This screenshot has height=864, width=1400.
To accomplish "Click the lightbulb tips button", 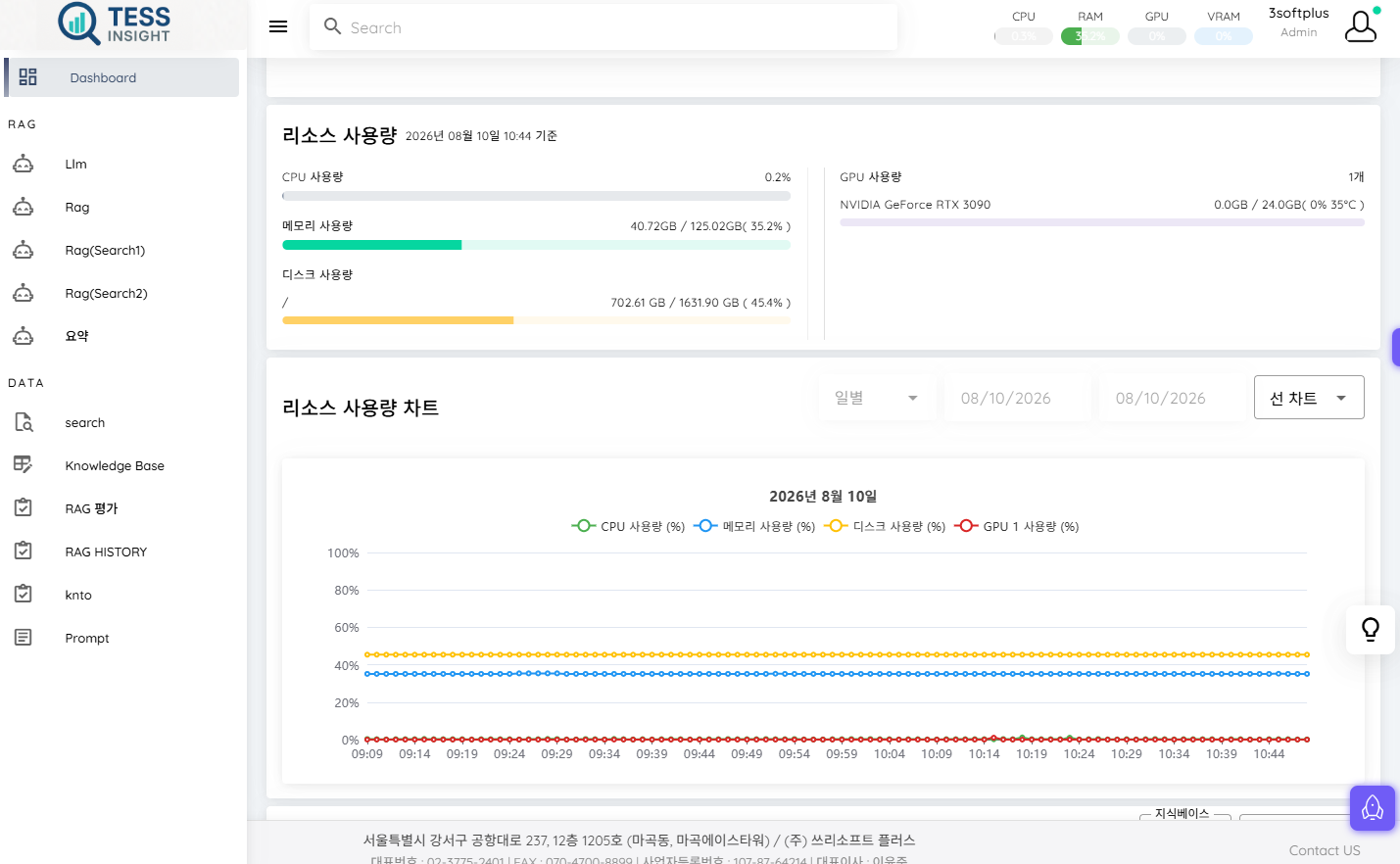I will click(x=1371, y=629).
